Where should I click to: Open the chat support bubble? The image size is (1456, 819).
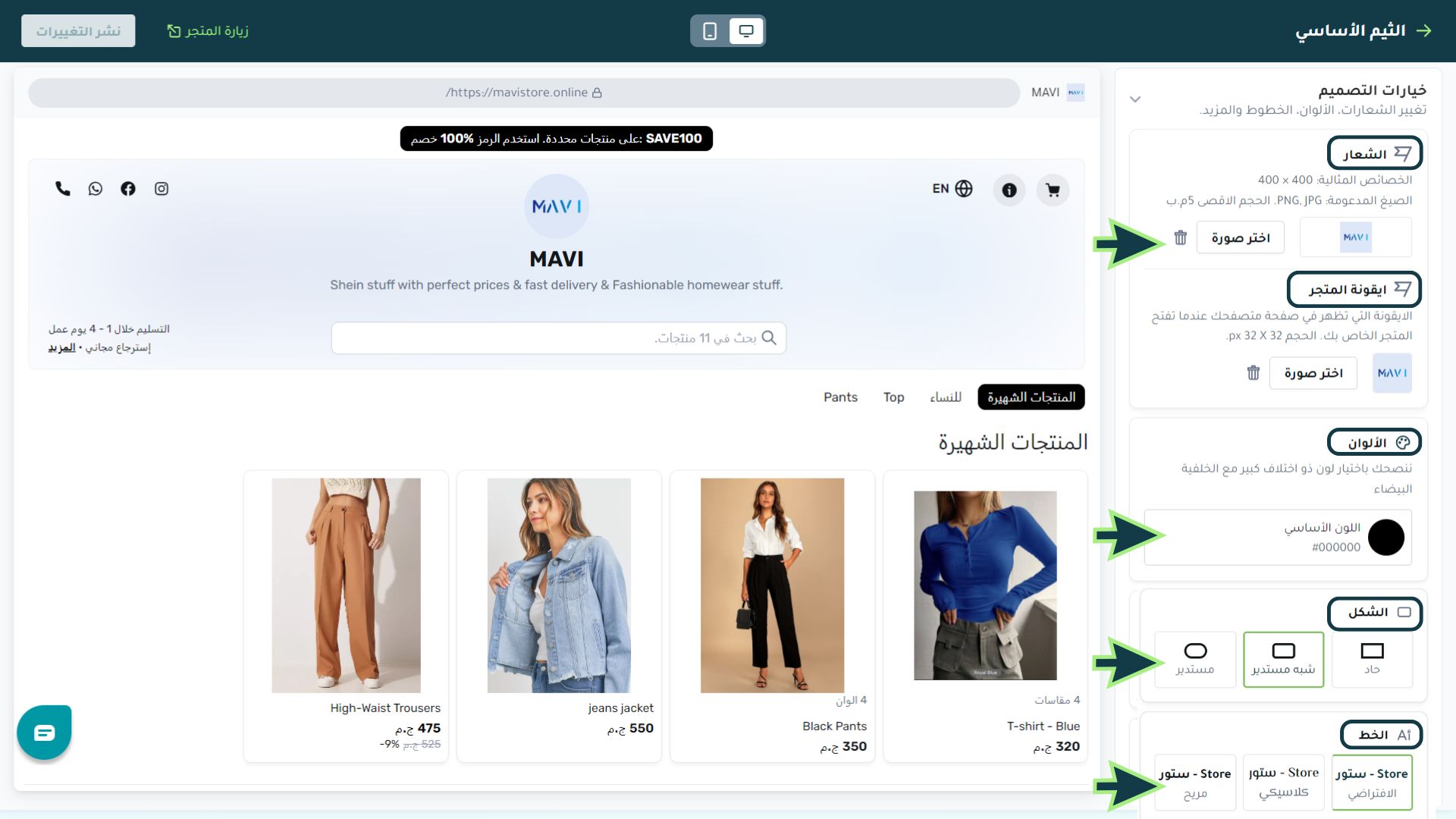tap(45, 733)
